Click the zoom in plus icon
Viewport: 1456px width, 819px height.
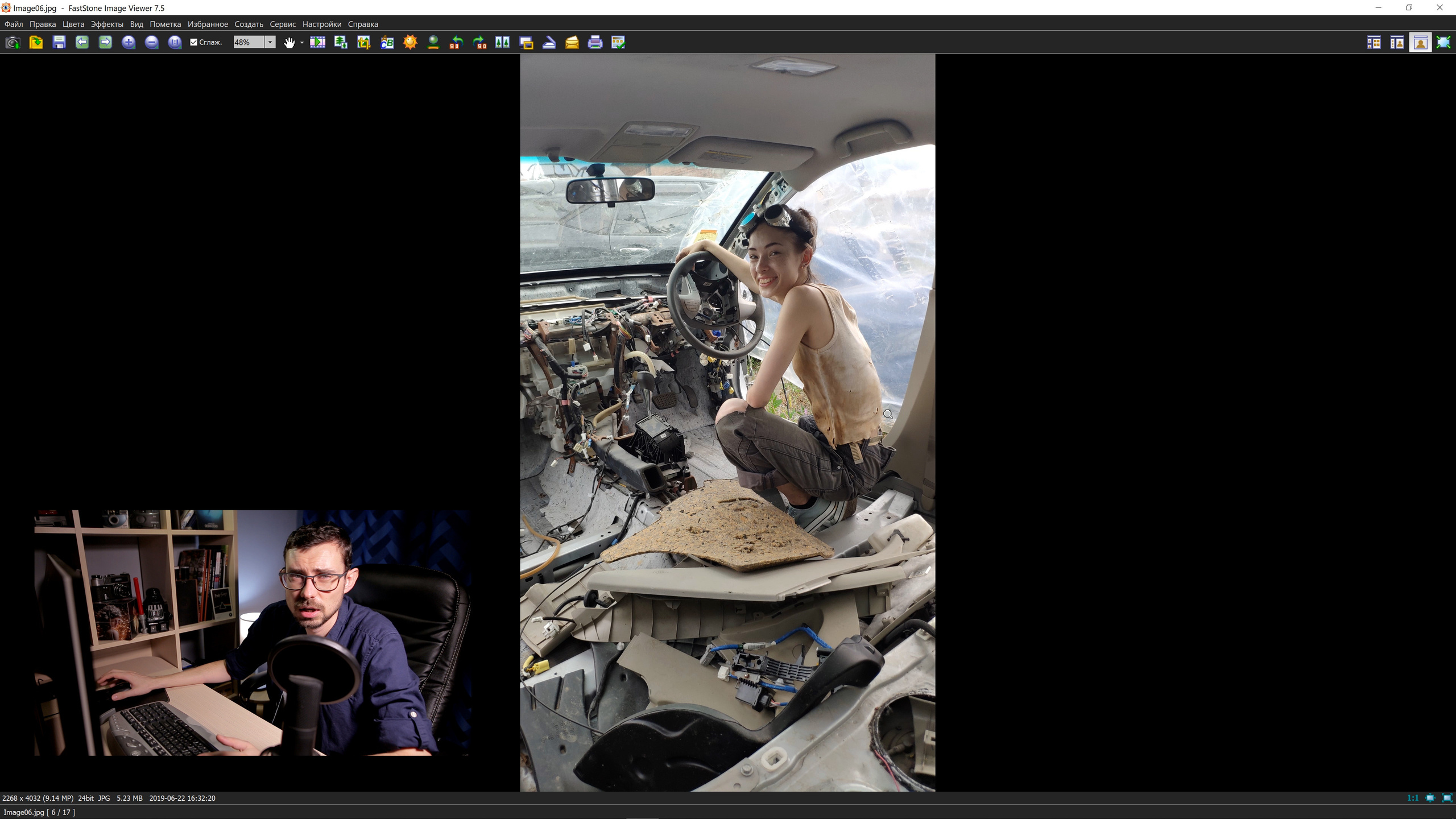click(x=129, y=43)
